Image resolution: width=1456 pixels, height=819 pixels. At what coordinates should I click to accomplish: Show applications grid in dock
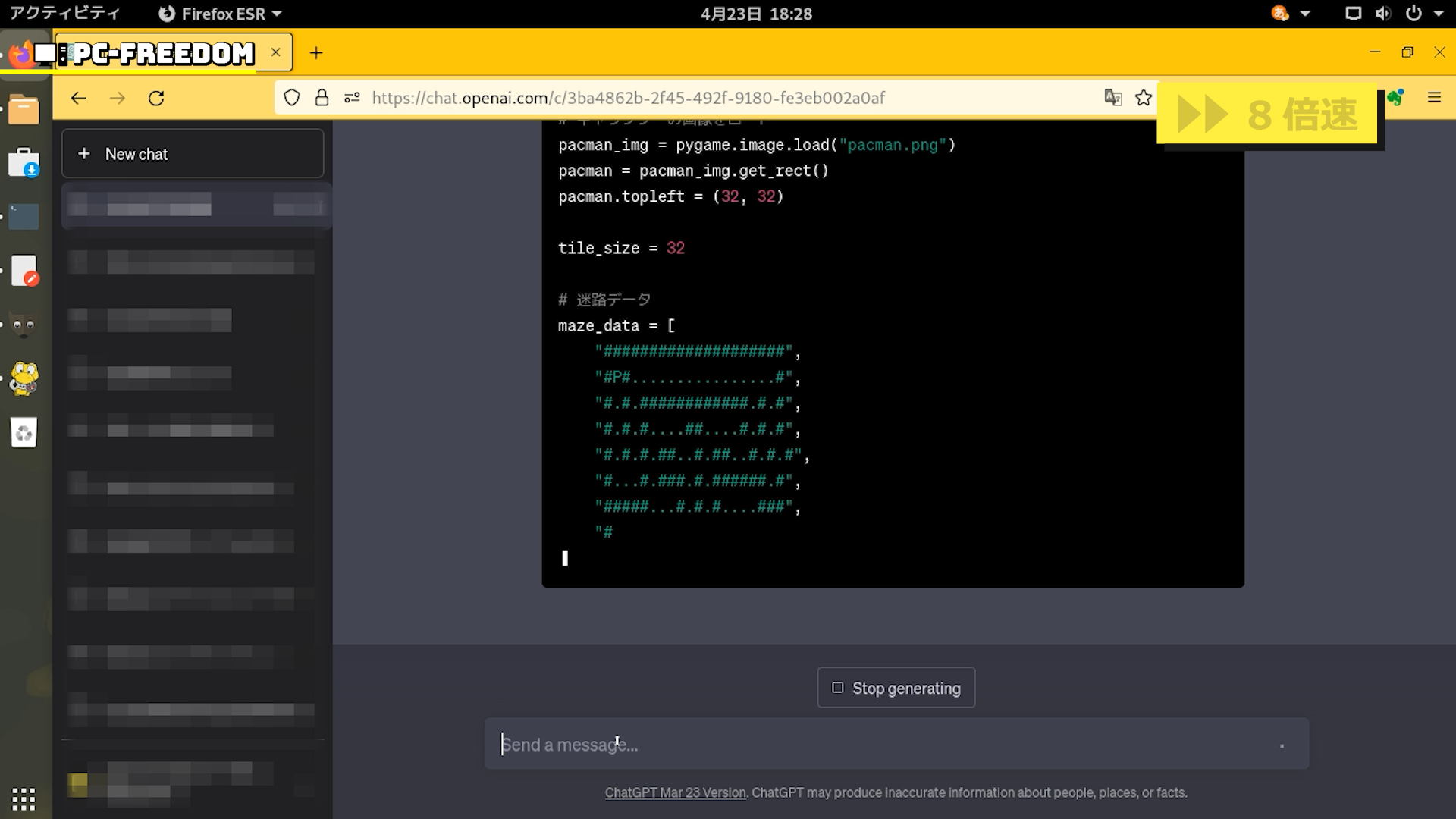coord(24,799)
